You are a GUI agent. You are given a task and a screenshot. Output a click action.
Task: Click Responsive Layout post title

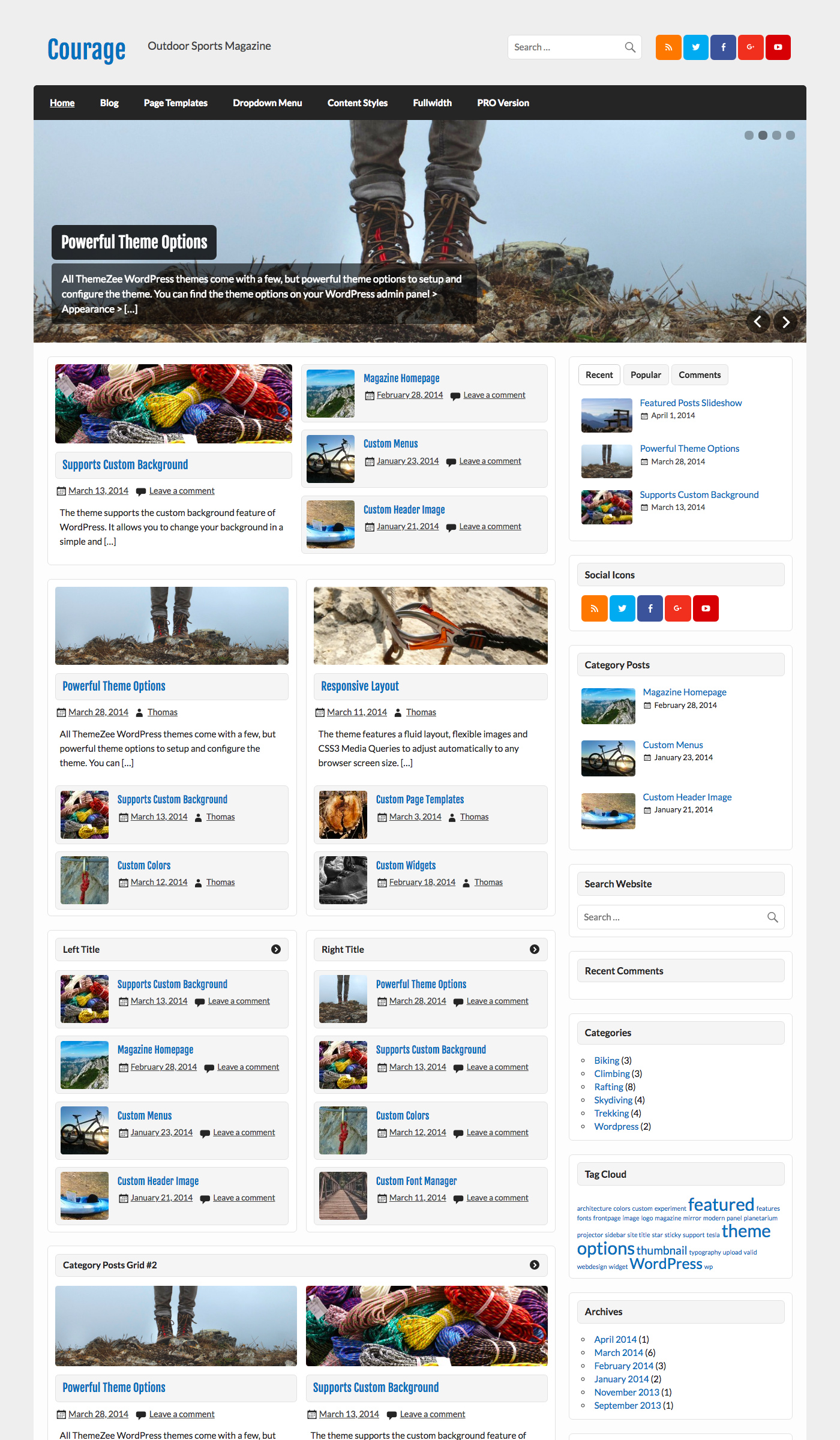point(360,686)
